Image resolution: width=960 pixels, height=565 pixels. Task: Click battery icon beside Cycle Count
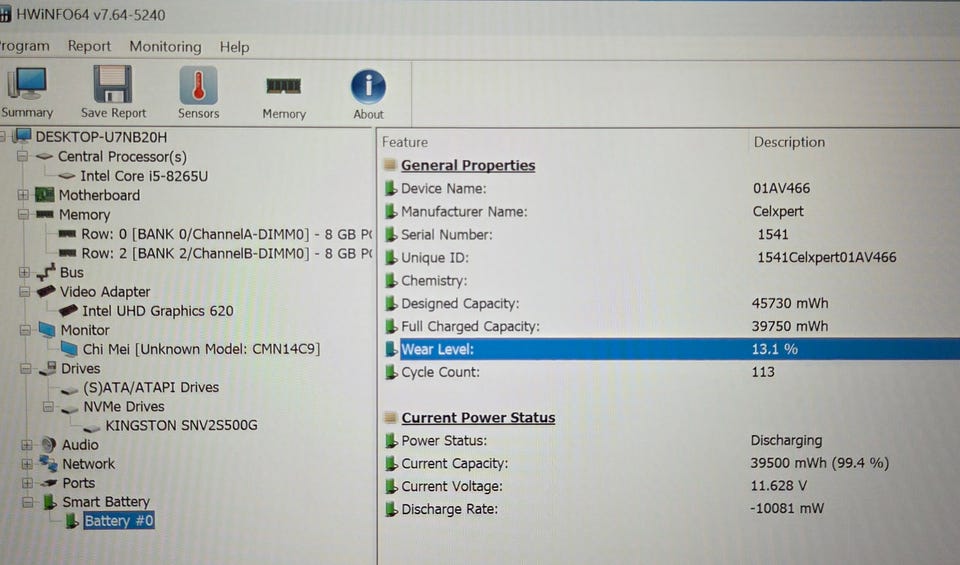[391, 372]
